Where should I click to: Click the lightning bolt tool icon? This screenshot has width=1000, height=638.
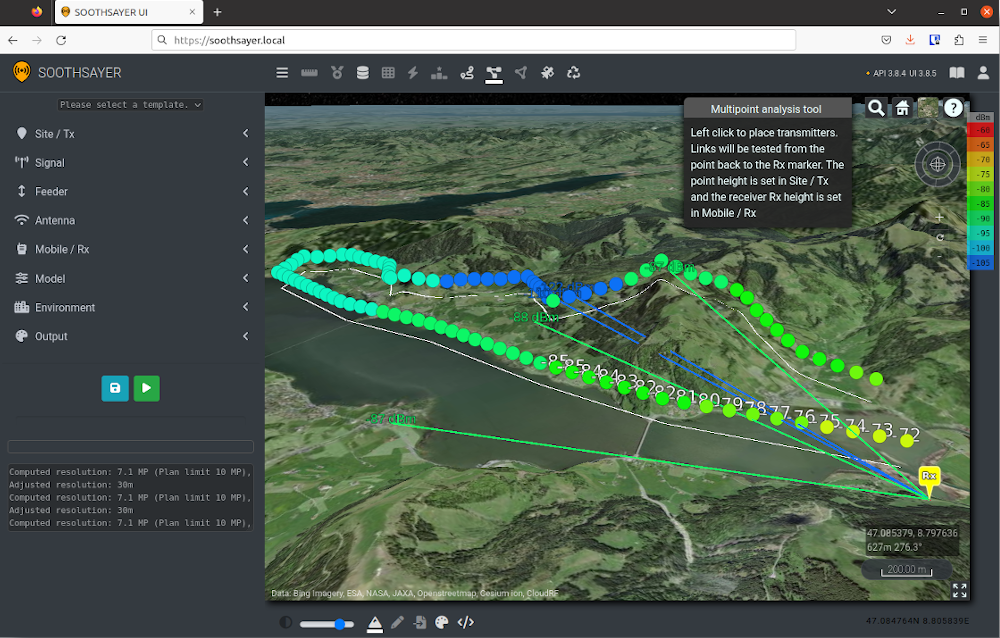point(413,73)
